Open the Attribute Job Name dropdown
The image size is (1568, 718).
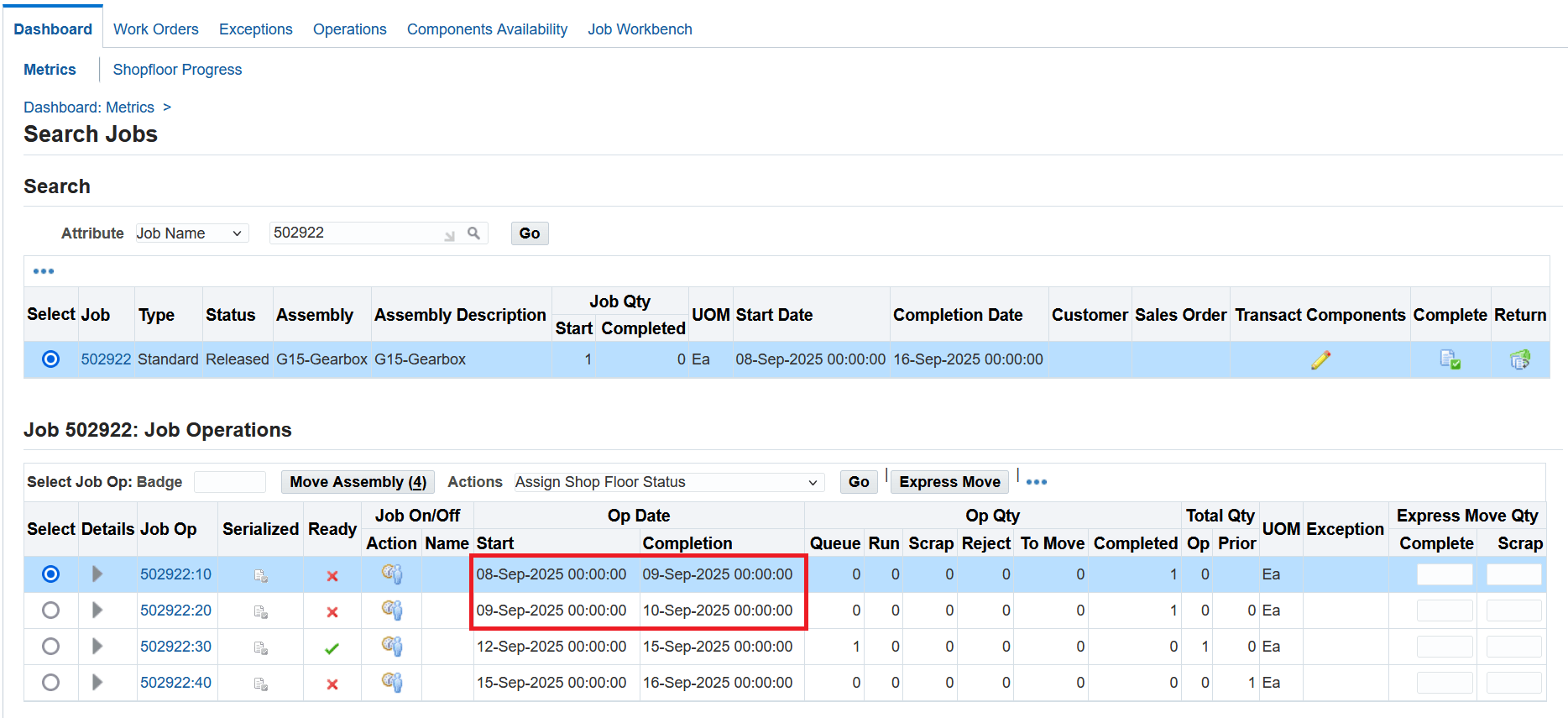(x=192, y=233)
